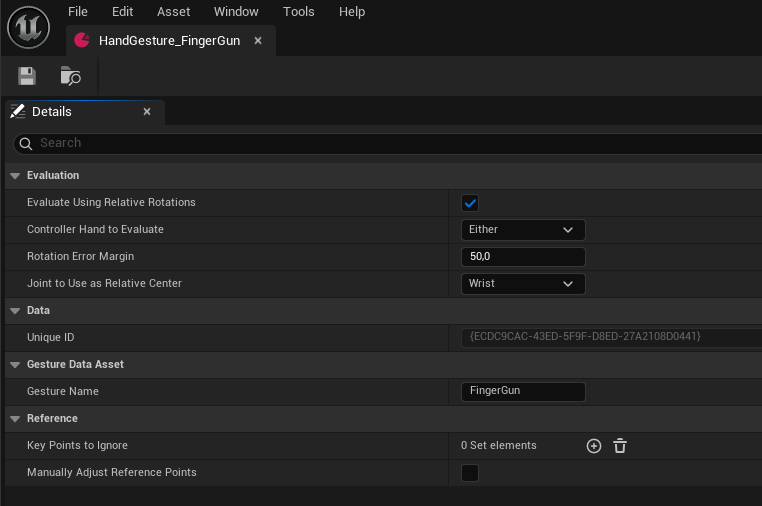
Task: Browse to asset in Content Browser icon
Action: [x=70, y=76]
